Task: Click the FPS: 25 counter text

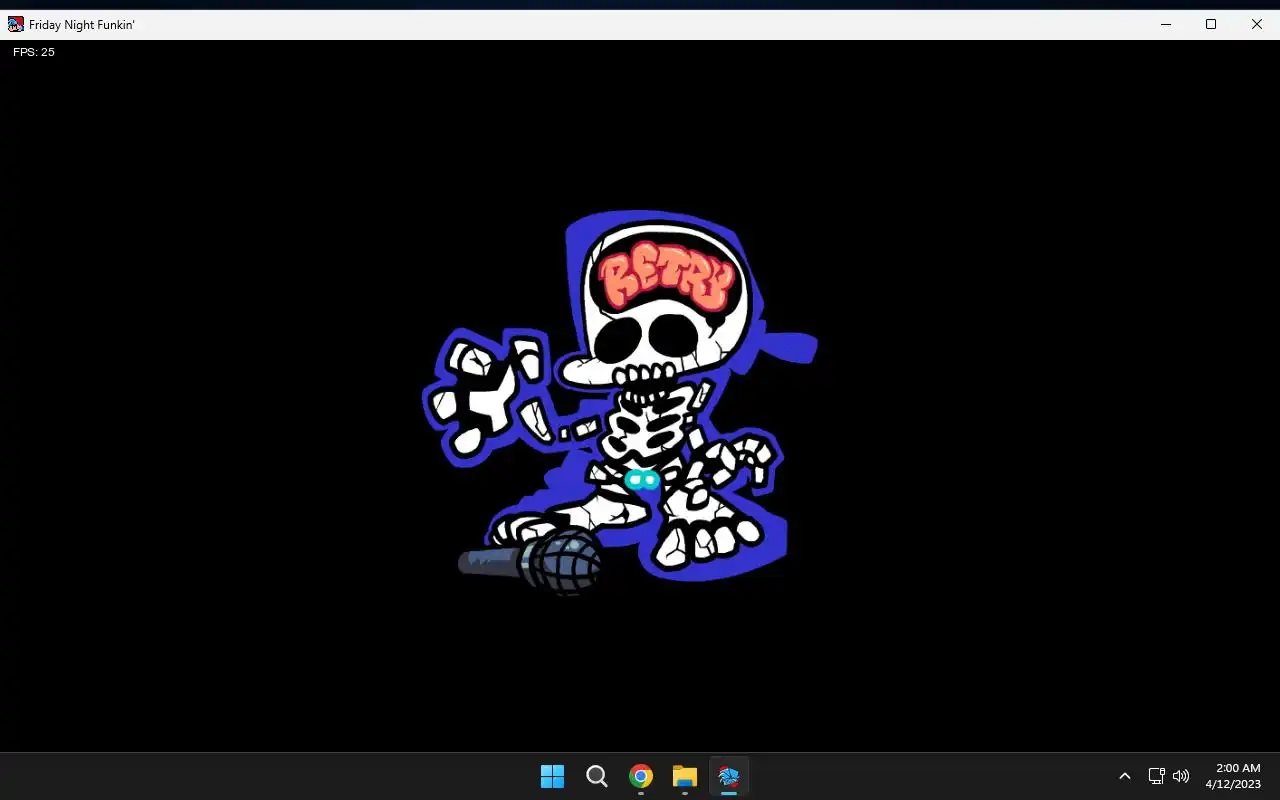Action: 34,52
